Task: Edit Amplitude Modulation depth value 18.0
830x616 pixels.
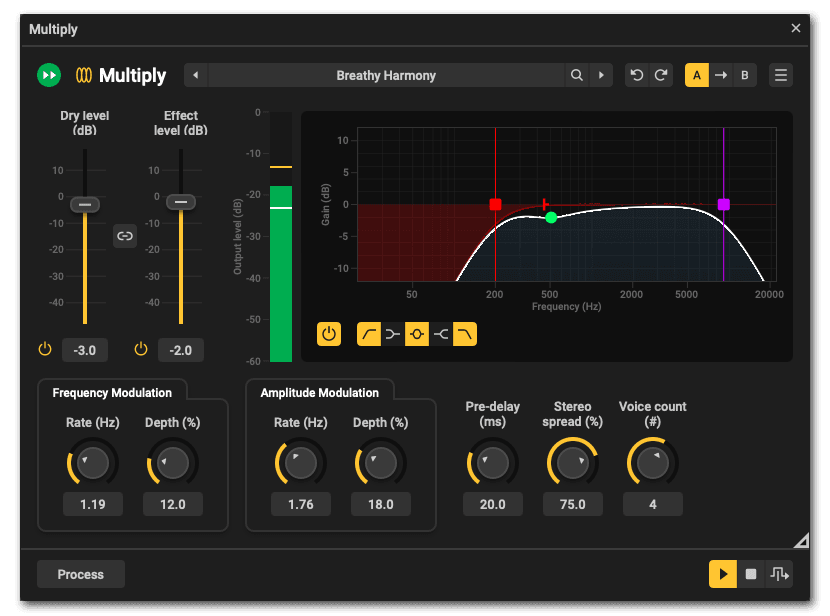Action: tap(381, 504)
